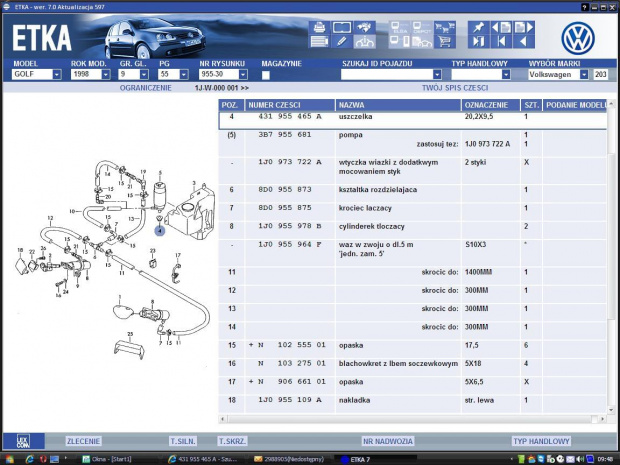Click the brand code field showing 203
620x465 pixels.
(601, 74)
